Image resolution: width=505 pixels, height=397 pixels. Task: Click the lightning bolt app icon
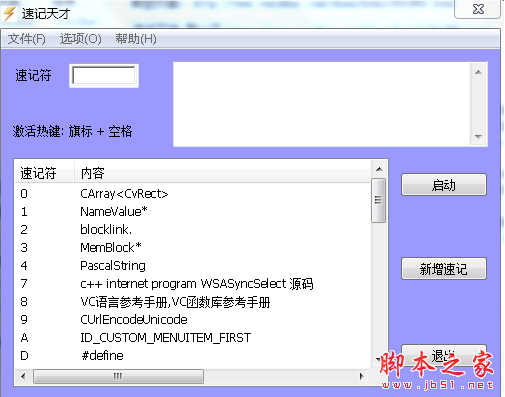tap(9, 13)
